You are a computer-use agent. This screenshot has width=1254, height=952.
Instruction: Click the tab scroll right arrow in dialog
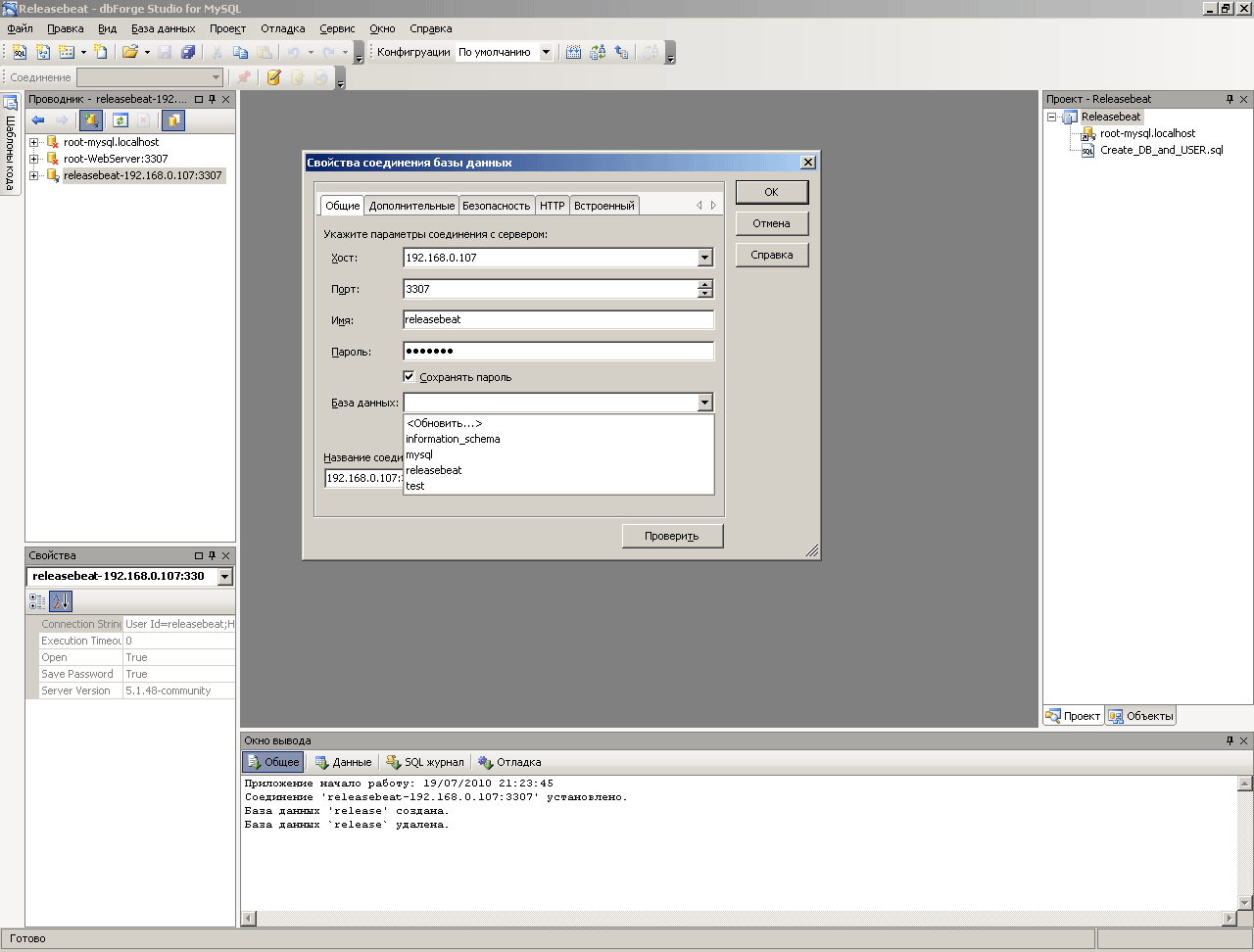coord(713,206)
